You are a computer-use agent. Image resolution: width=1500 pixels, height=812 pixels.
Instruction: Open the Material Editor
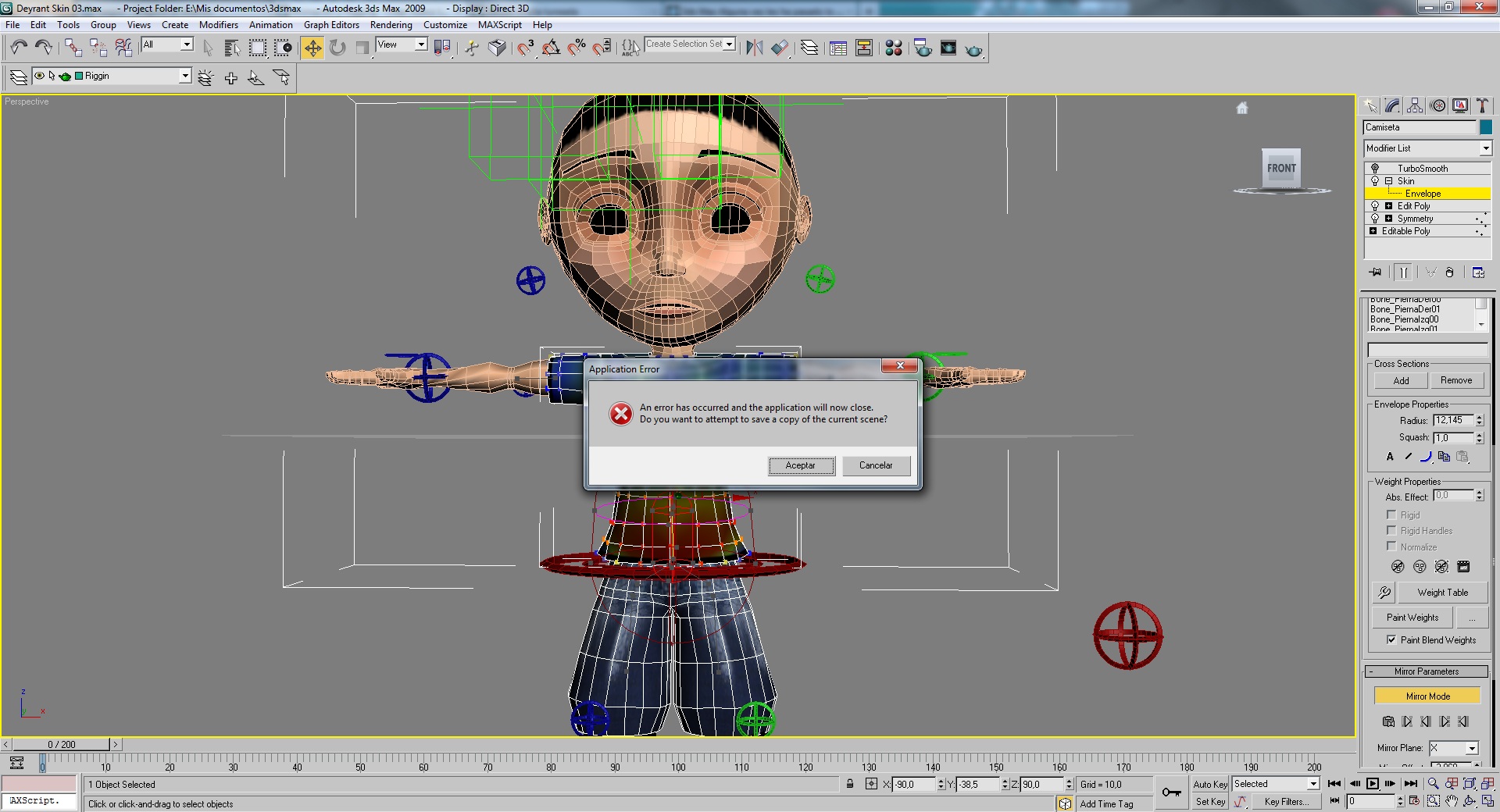(x=894, y=48)
